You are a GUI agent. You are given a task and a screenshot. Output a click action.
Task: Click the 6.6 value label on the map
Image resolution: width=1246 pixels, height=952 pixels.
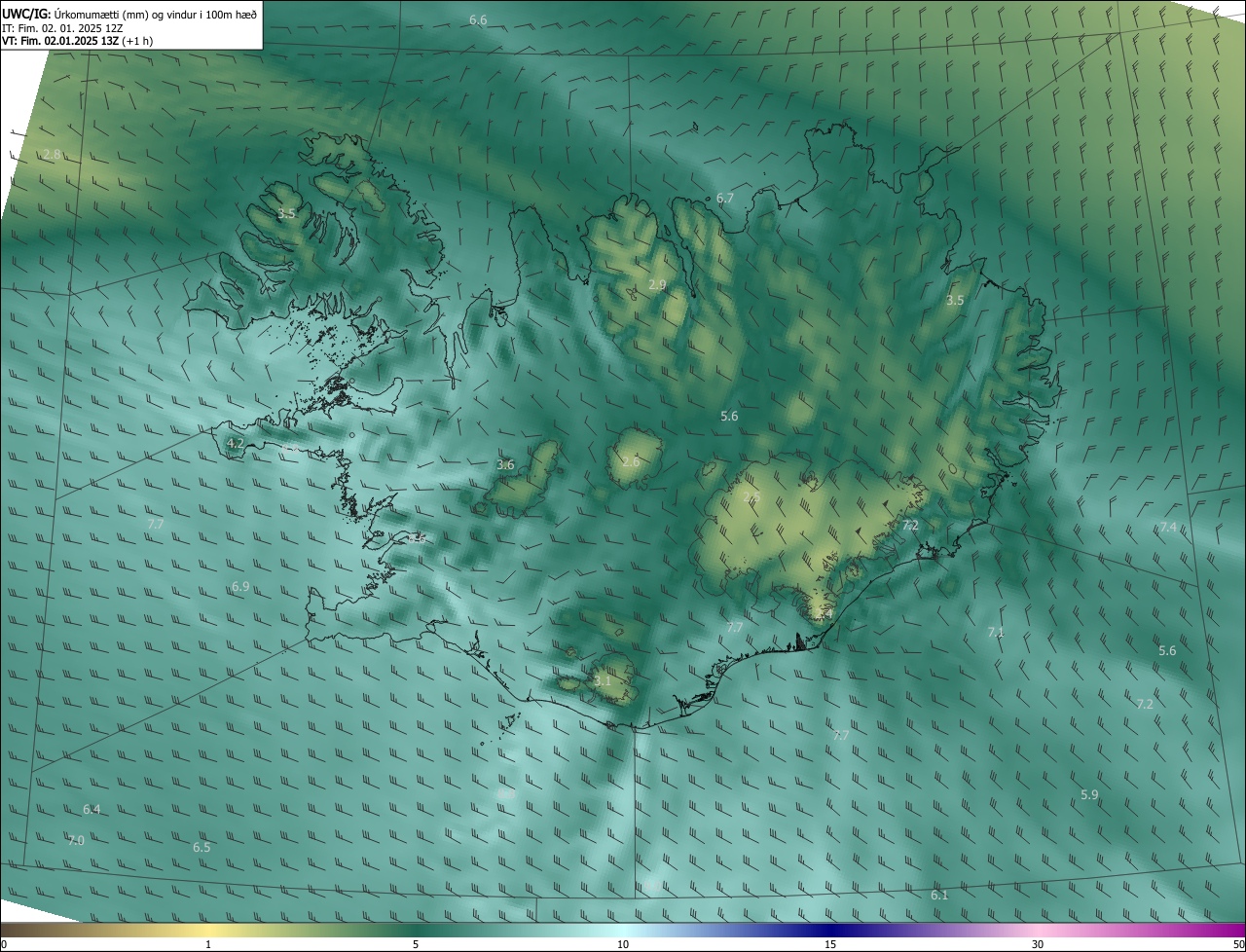pyautogui.click(x=478, y=19)
